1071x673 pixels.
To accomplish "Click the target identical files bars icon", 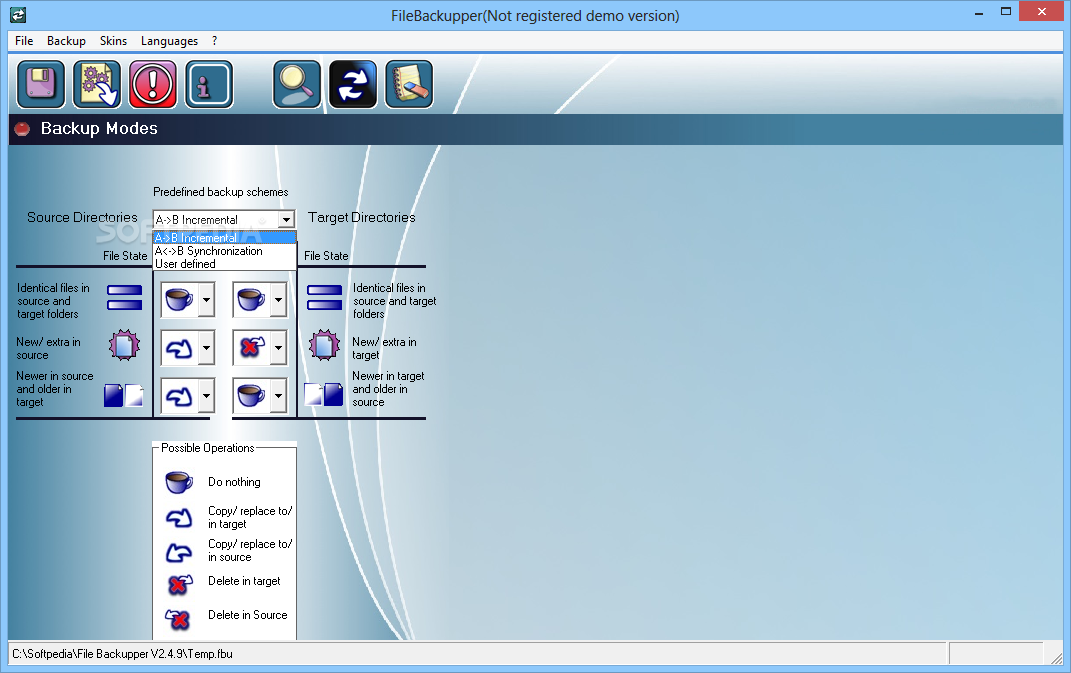I will (324, 298).
